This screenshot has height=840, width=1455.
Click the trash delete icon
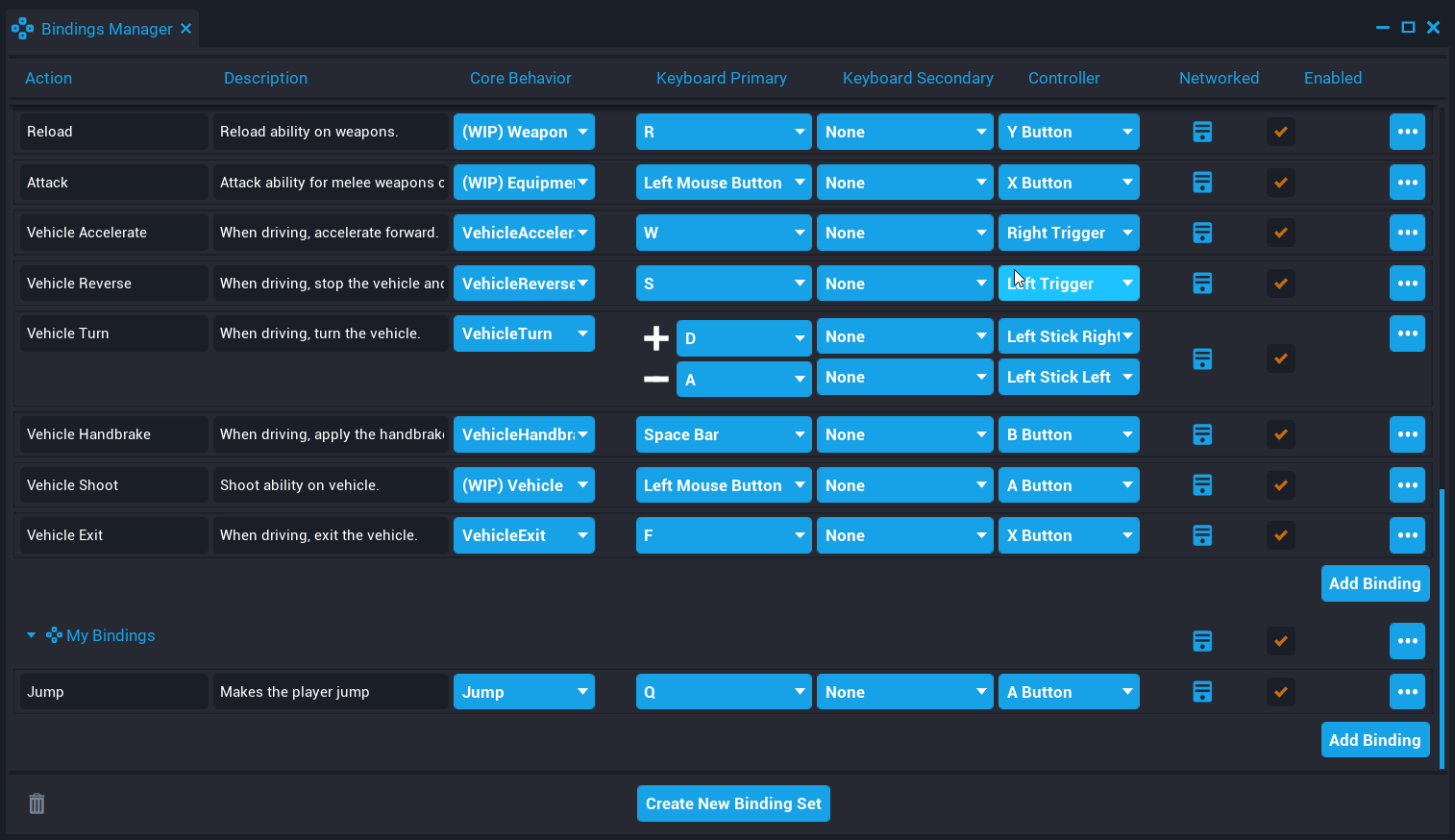(x=37, y=803)
